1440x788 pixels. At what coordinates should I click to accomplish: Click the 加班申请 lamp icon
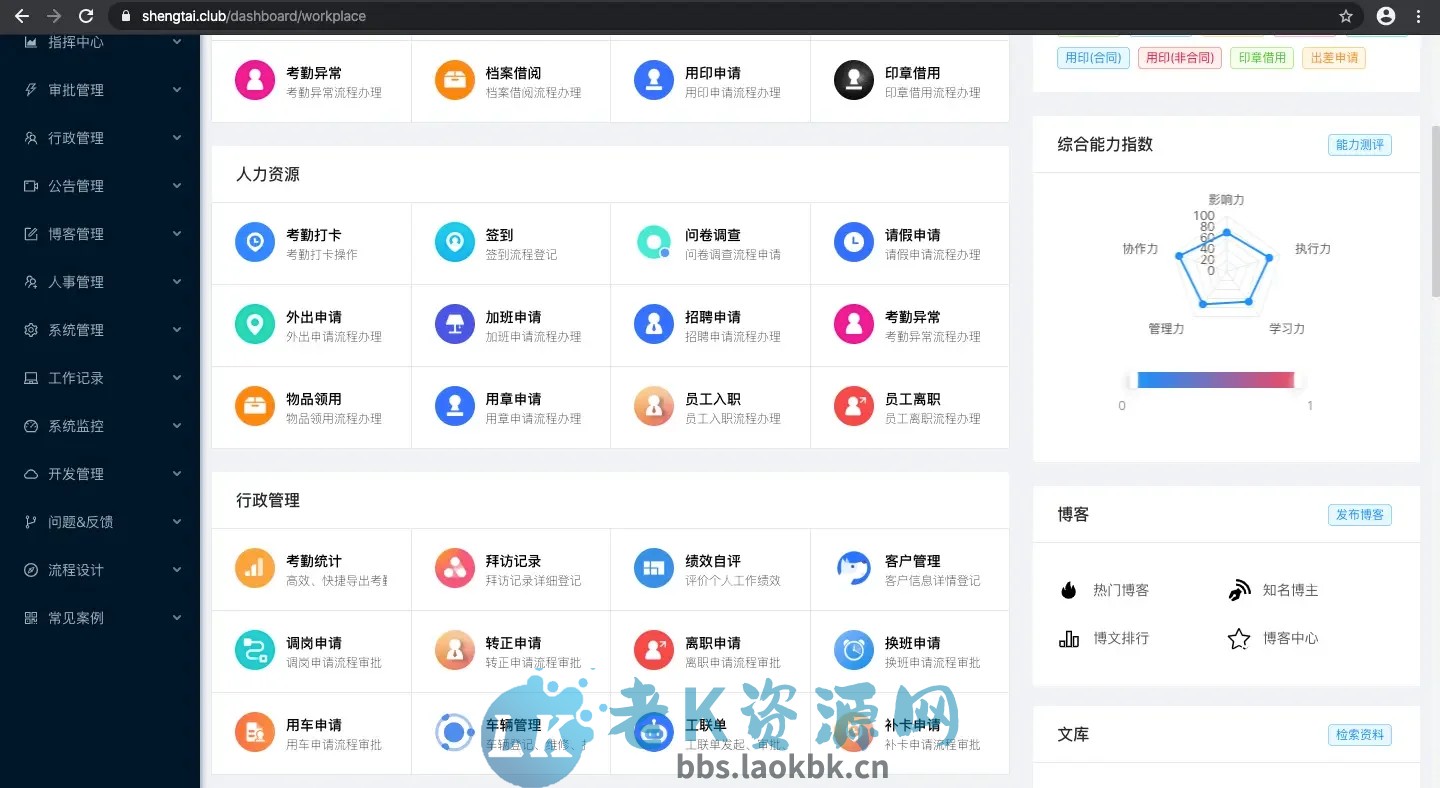[455, 324]
